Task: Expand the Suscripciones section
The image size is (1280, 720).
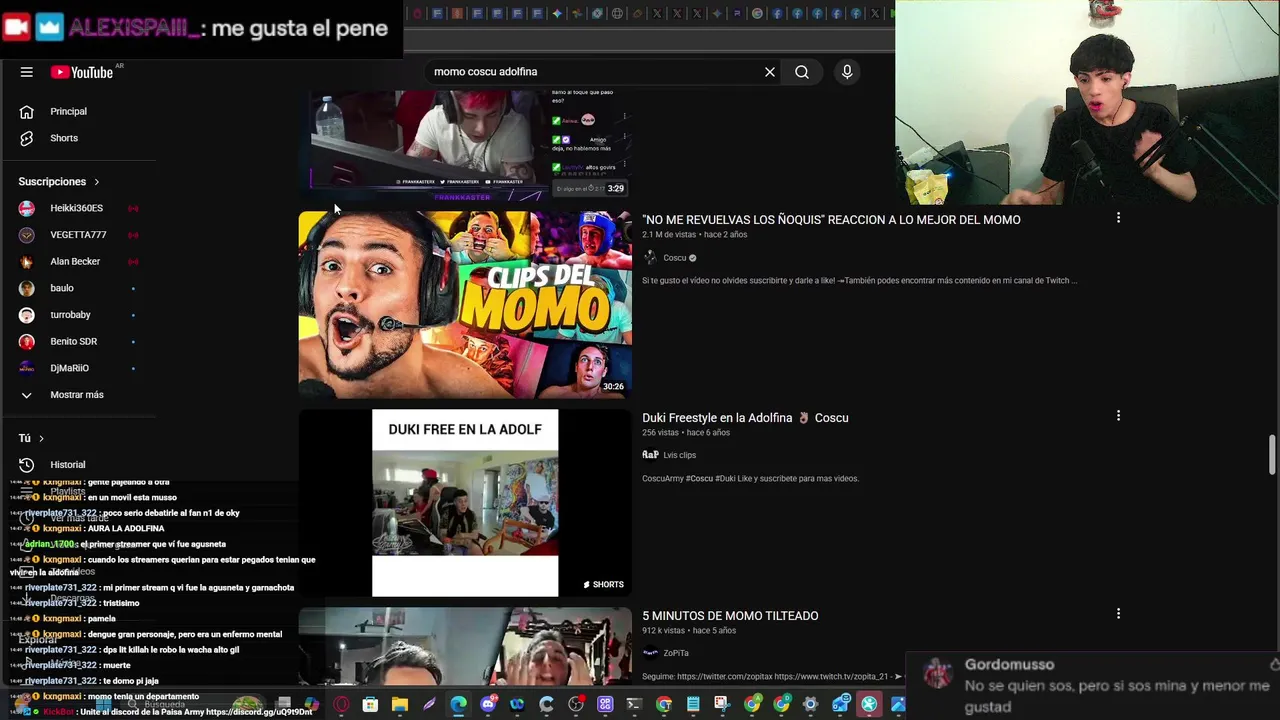Action: coord(59,181)
